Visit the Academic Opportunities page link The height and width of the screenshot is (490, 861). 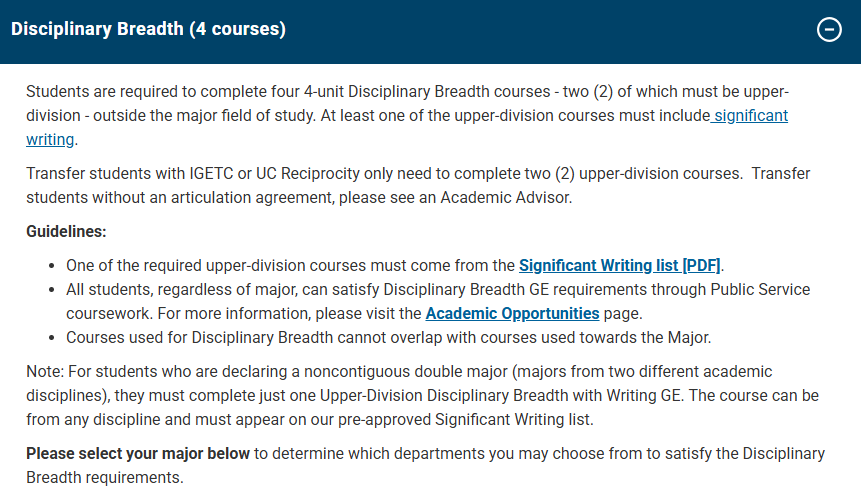tap(512, 313)
